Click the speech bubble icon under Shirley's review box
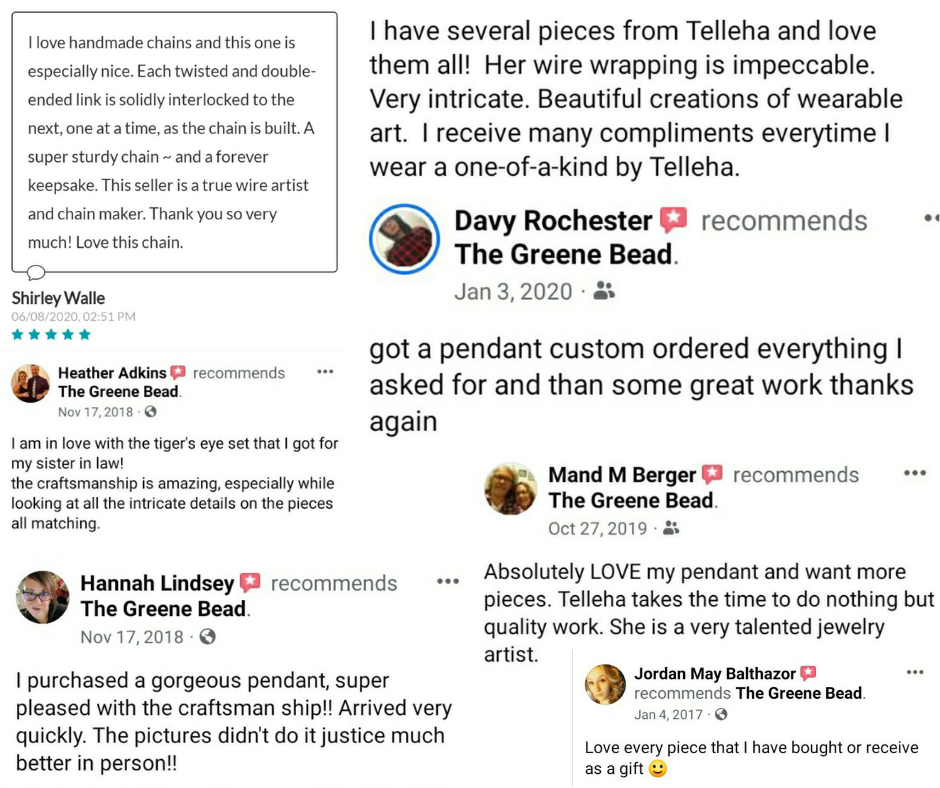The width and height of the screenshot is (940, 788). (37, 272)
